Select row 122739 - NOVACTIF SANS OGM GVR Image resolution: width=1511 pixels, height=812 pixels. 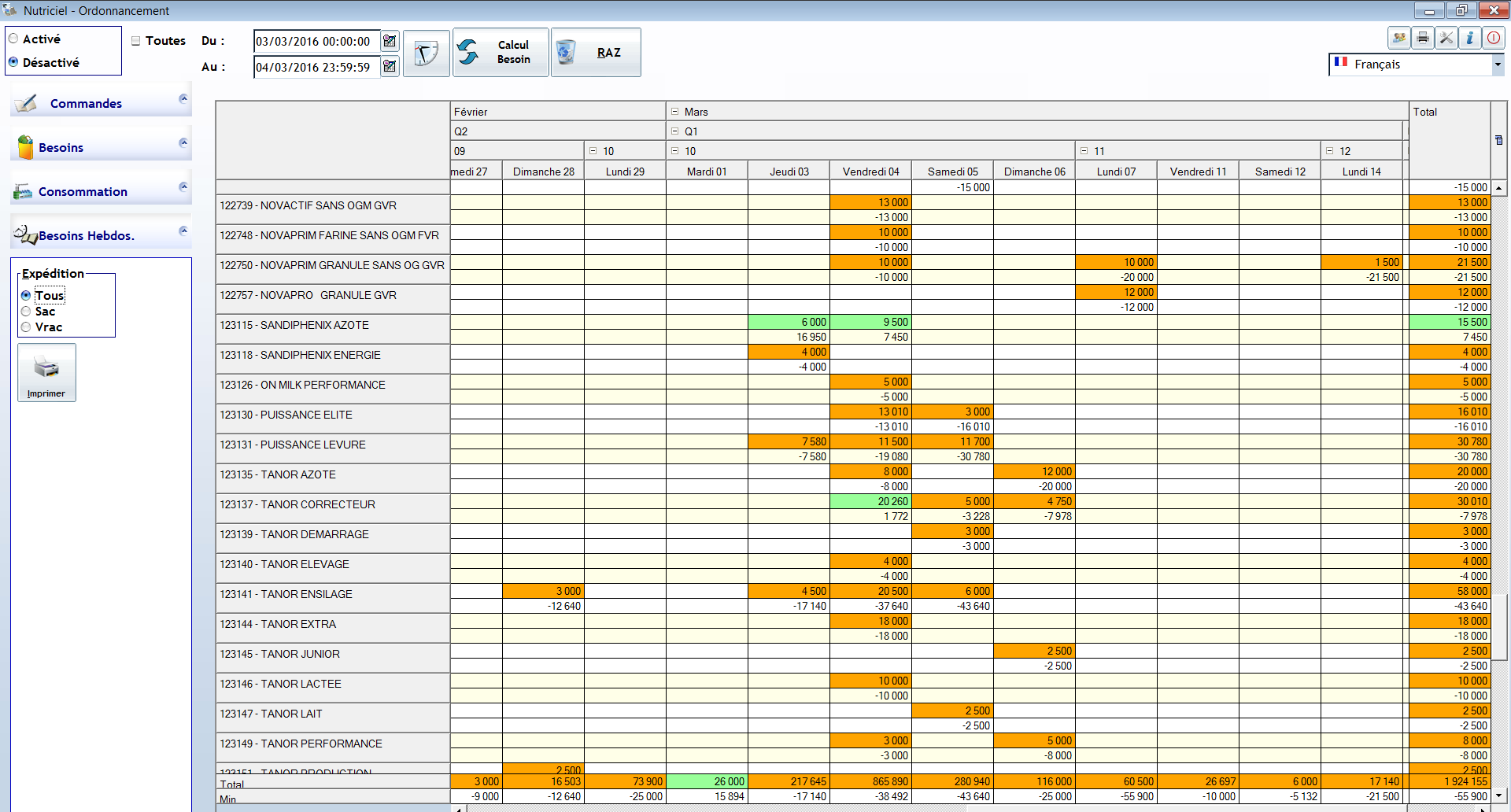[333, 210]
